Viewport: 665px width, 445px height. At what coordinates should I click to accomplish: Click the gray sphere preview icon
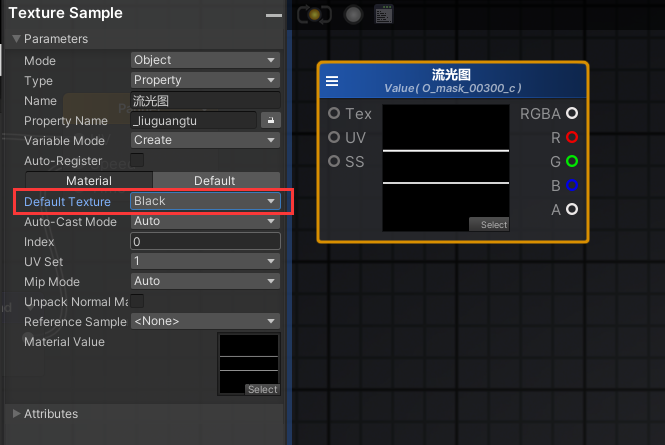click(x=353, y=15)
